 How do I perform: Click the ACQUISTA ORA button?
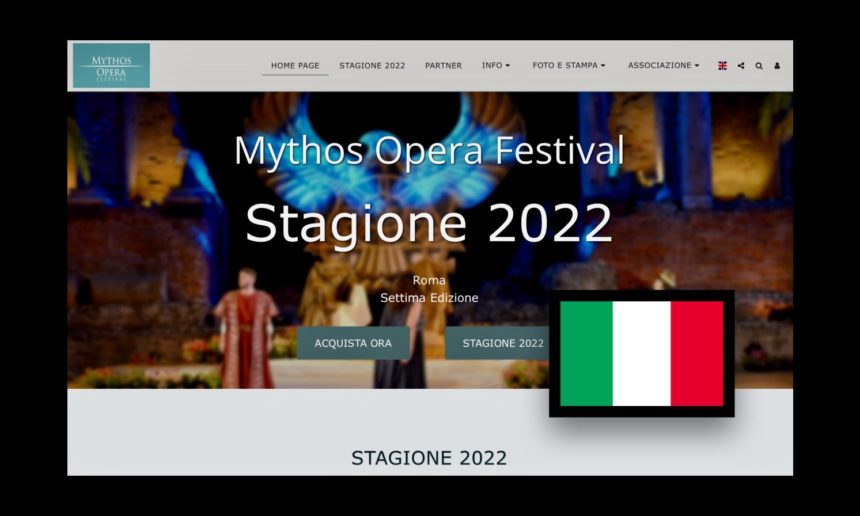tap(353, 343)
